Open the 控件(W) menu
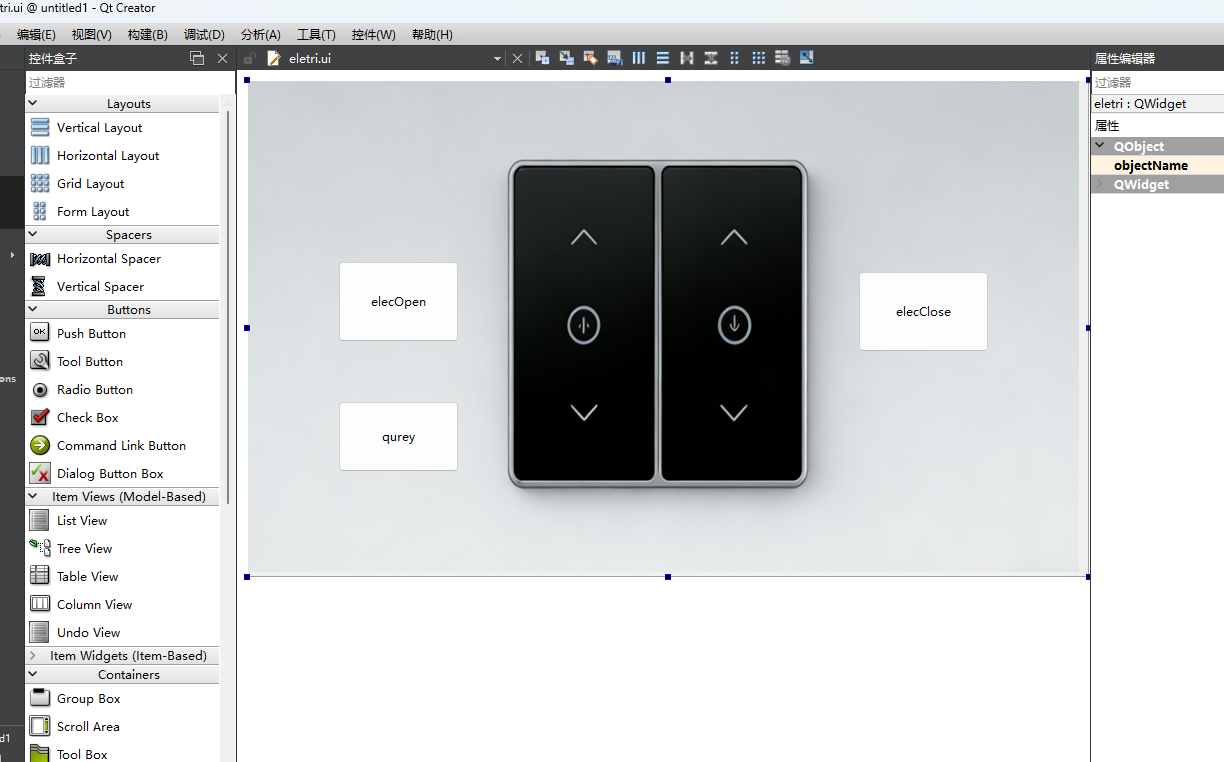Screen dimensions: 1224x762 tap(374, 35)
